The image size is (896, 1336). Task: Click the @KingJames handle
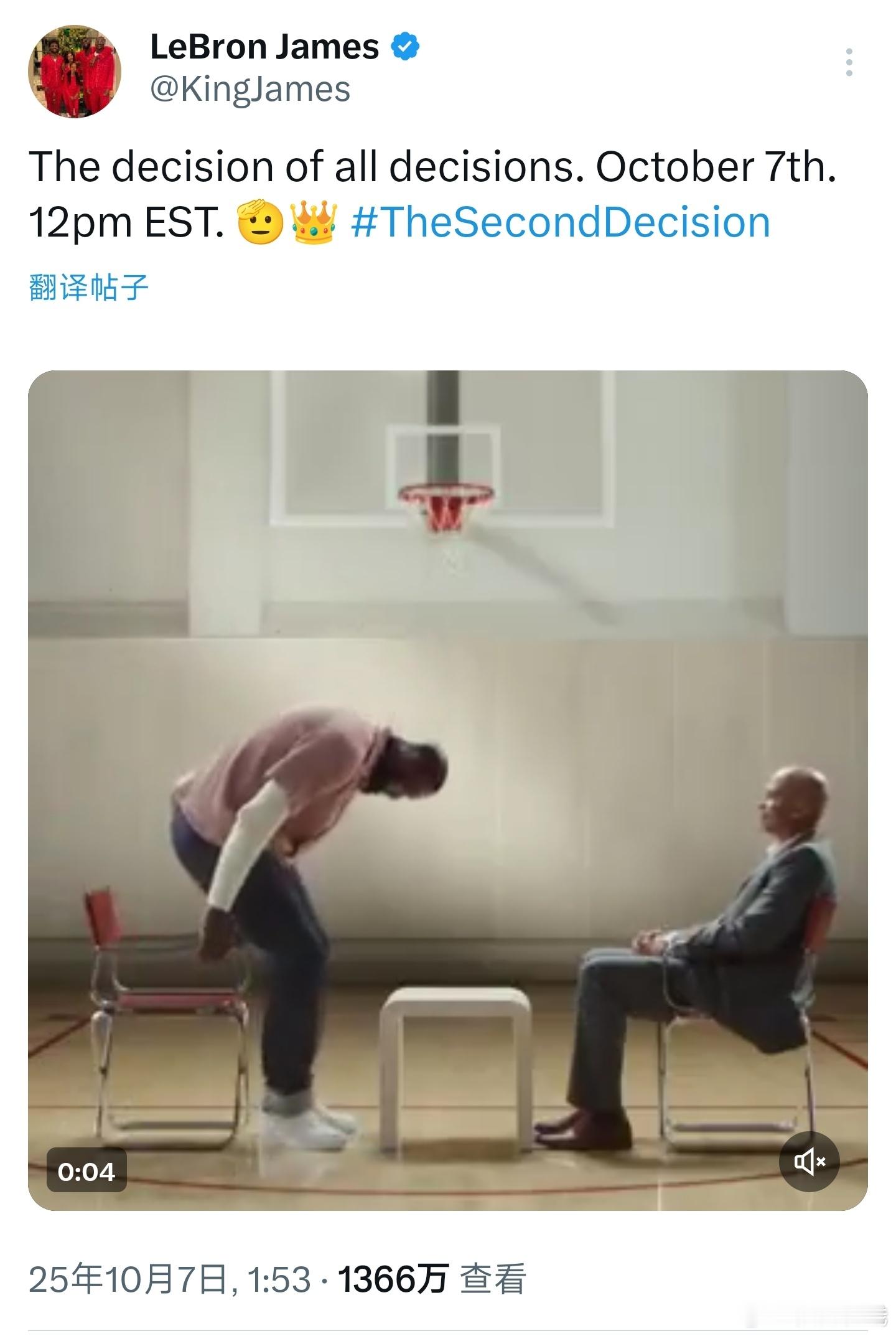click(250, 89)
